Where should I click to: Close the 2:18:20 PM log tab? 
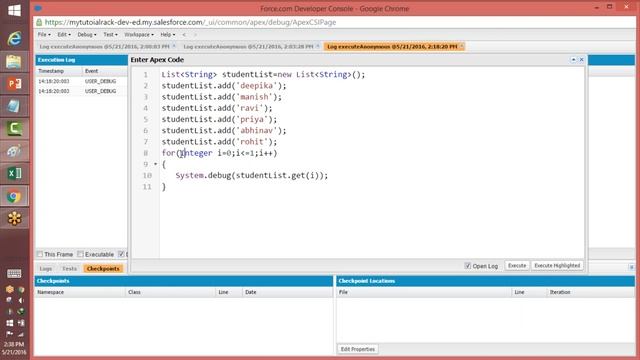(x=462, y=47)
